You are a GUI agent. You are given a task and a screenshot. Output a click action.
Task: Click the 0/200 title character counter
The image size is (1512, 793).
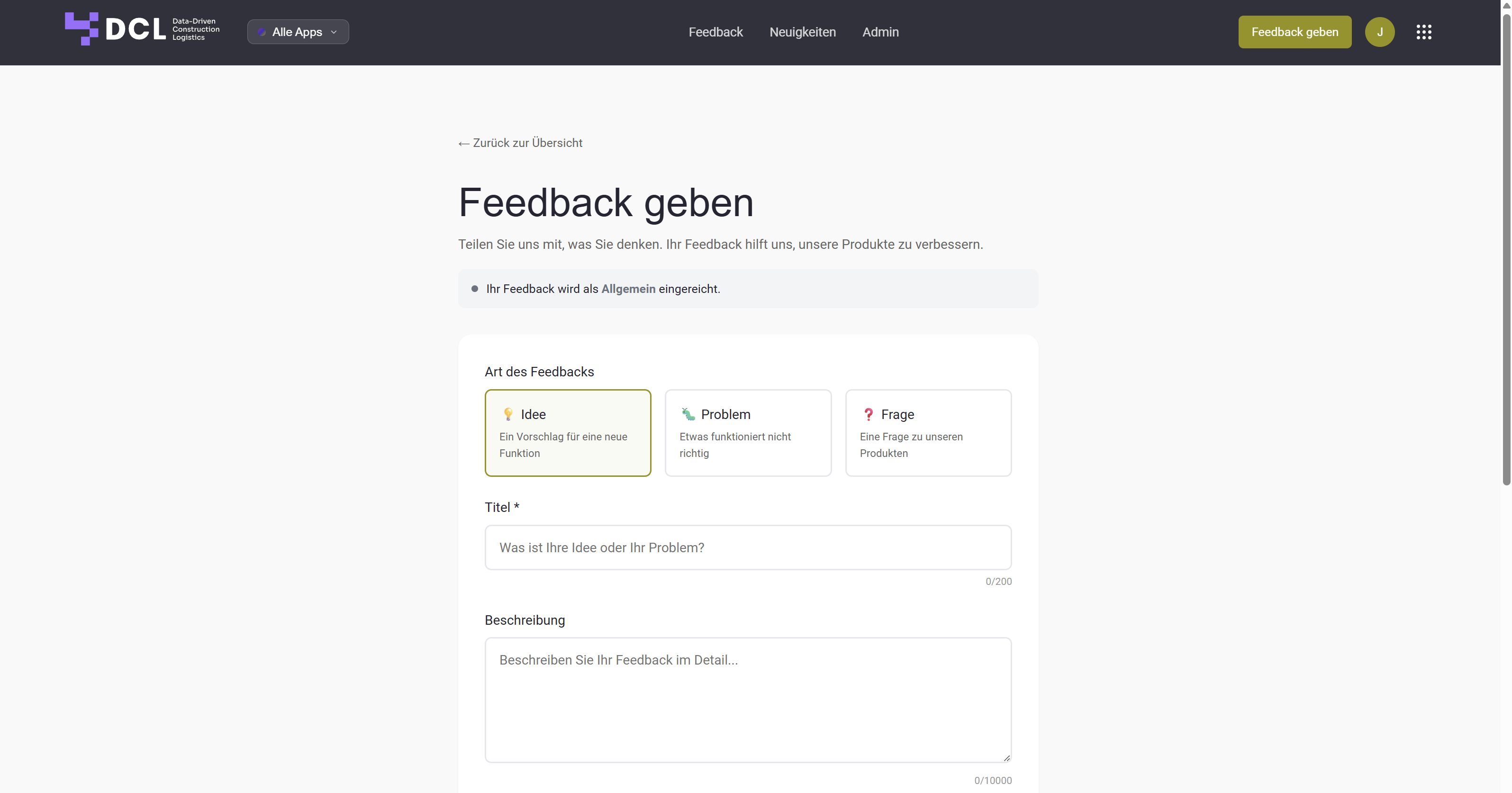(x=998, y=581)
